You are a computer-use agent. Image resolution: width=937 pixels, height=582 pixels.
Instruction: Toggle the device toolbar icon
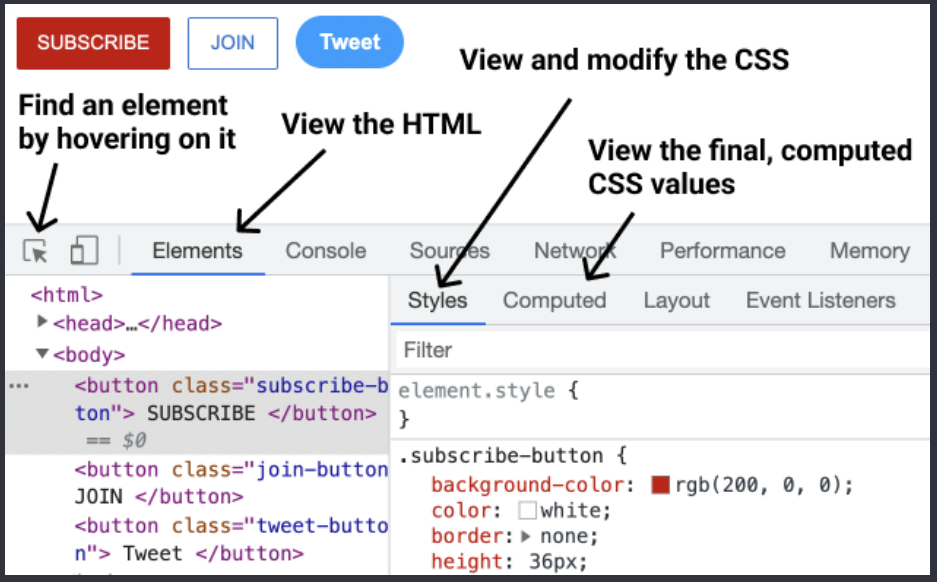(84, 250)
